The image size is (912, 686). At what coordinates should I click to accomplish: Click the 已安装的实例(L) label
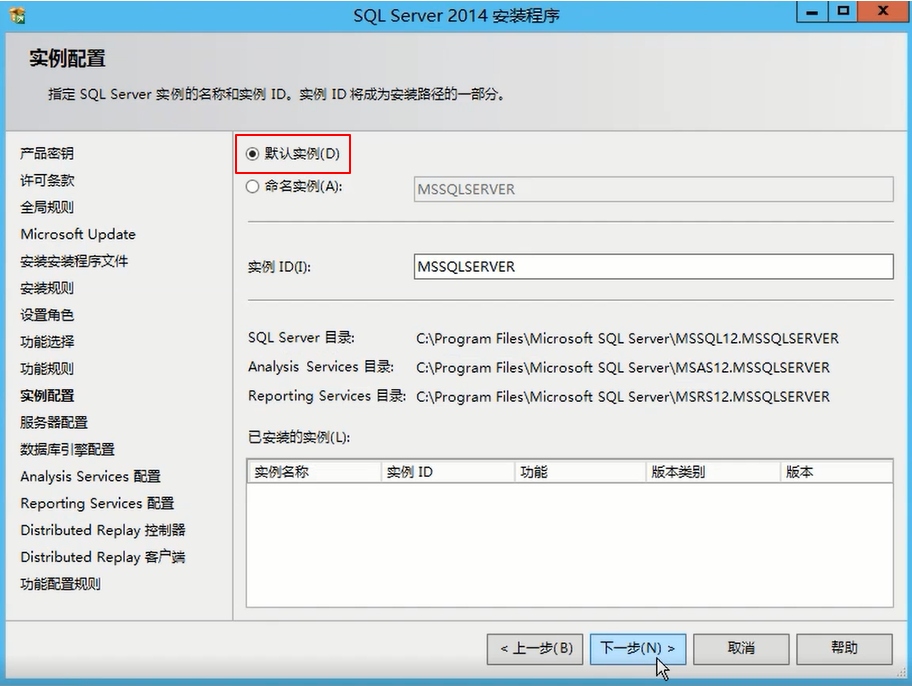click(299, 438)
